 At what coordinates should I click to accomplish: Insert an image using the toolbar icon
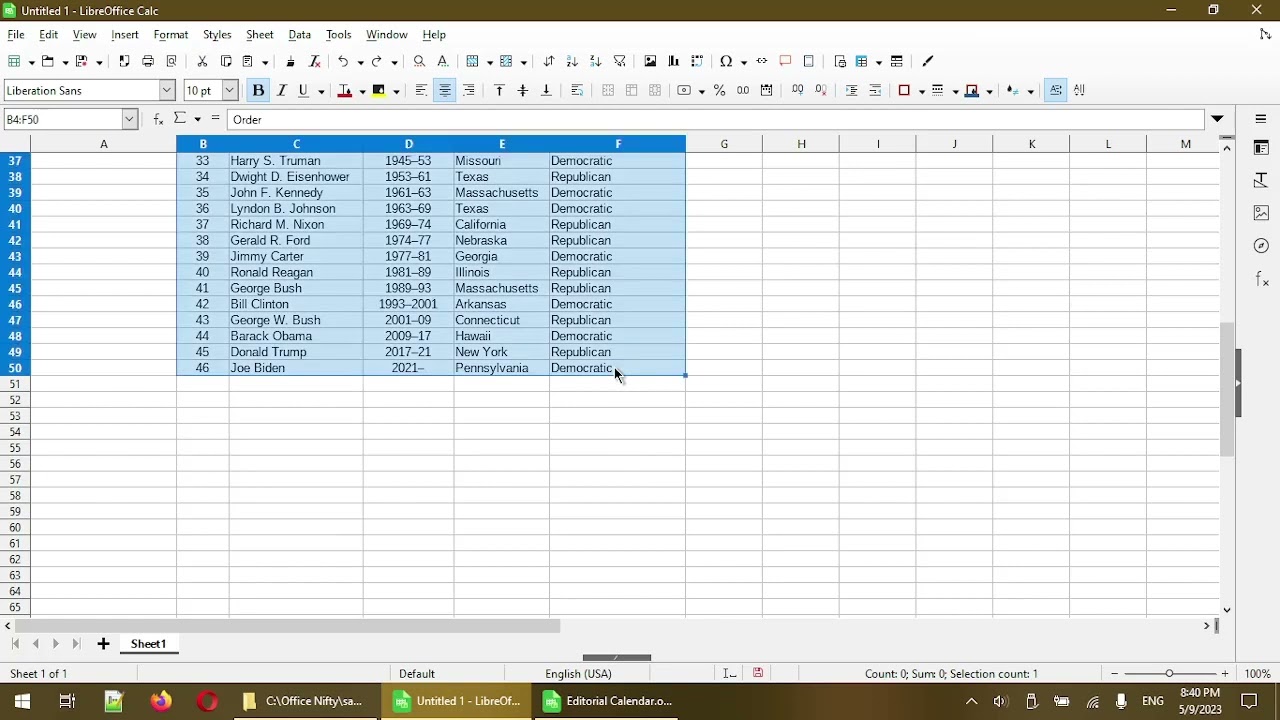pos(650,61)
